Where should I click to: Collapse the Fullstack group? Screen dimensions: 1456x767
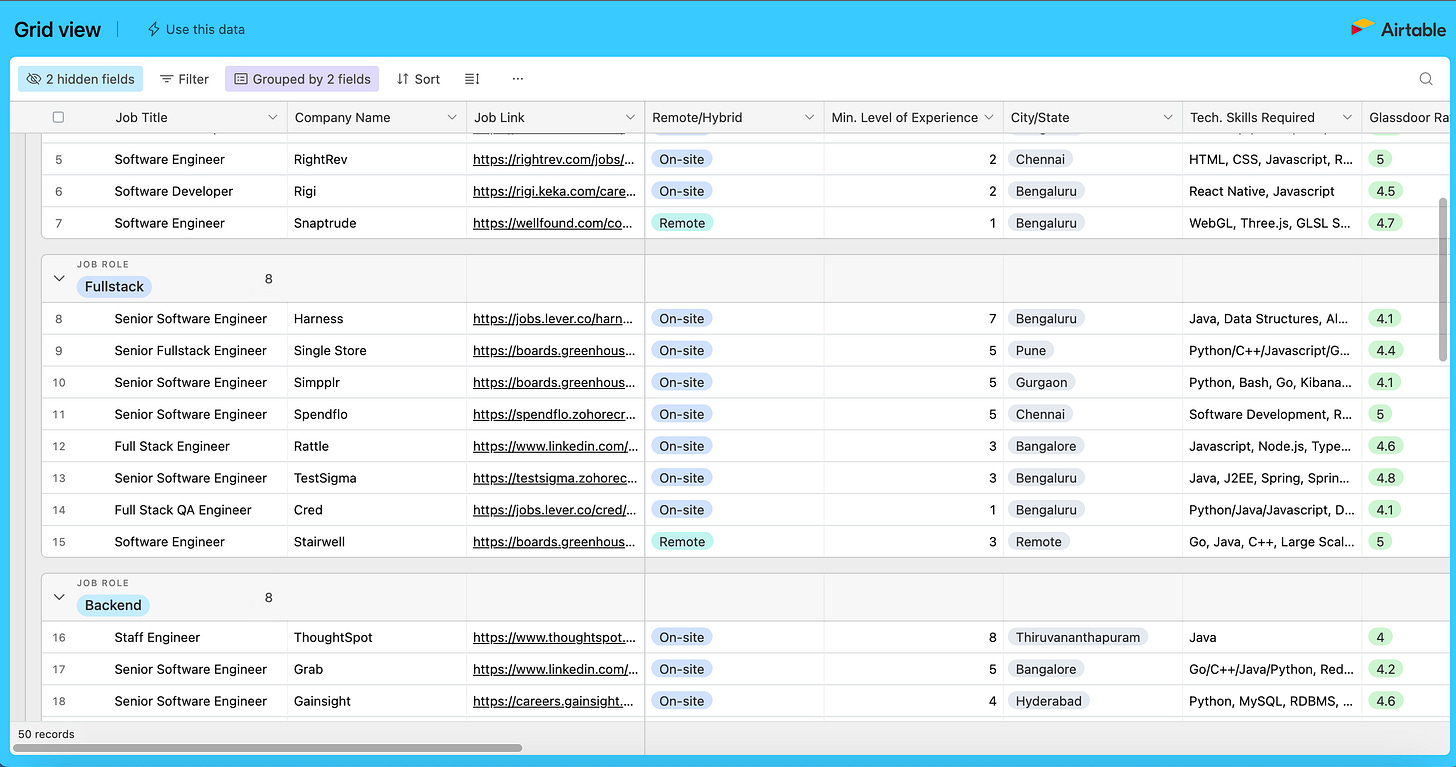click(58, 279)
